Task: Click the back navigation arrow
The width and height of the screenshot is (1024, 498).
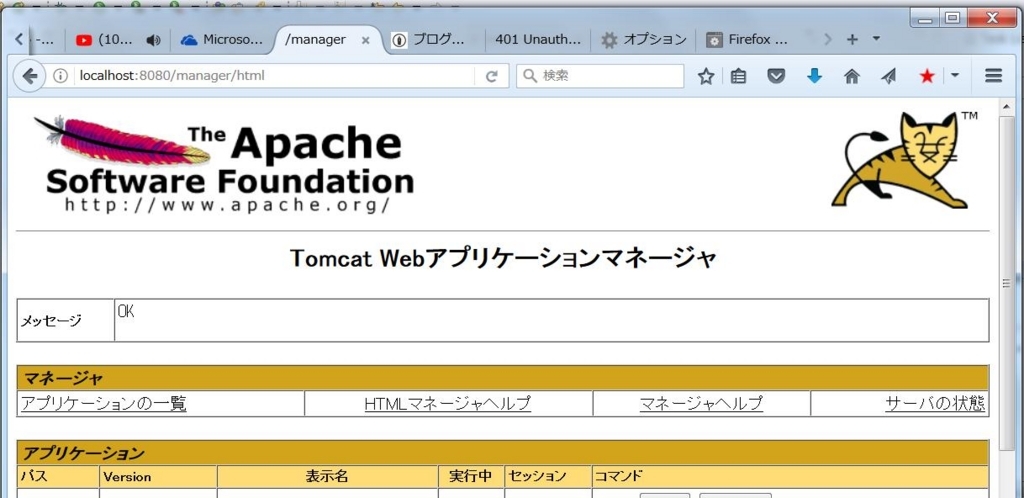Action: [28, 76]
